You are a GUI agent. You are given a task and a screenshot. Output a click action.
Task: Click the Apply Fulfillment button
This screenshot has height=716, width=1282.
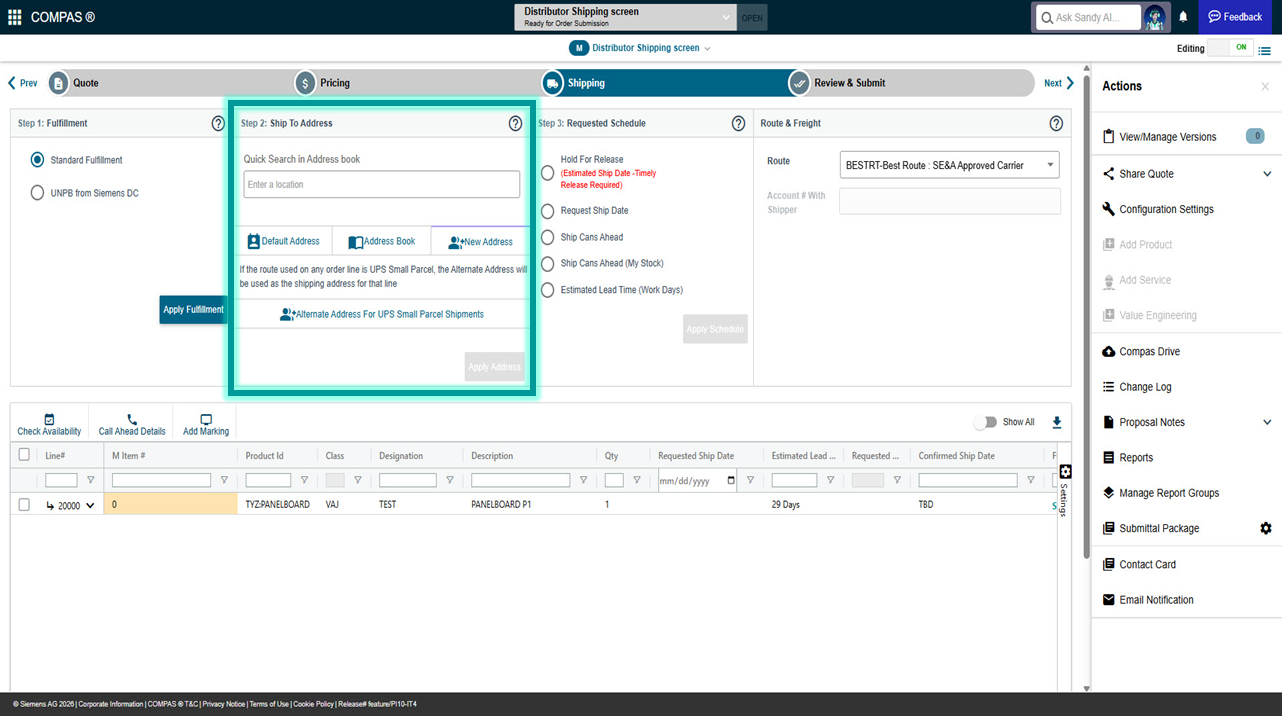tap(193, 310)
